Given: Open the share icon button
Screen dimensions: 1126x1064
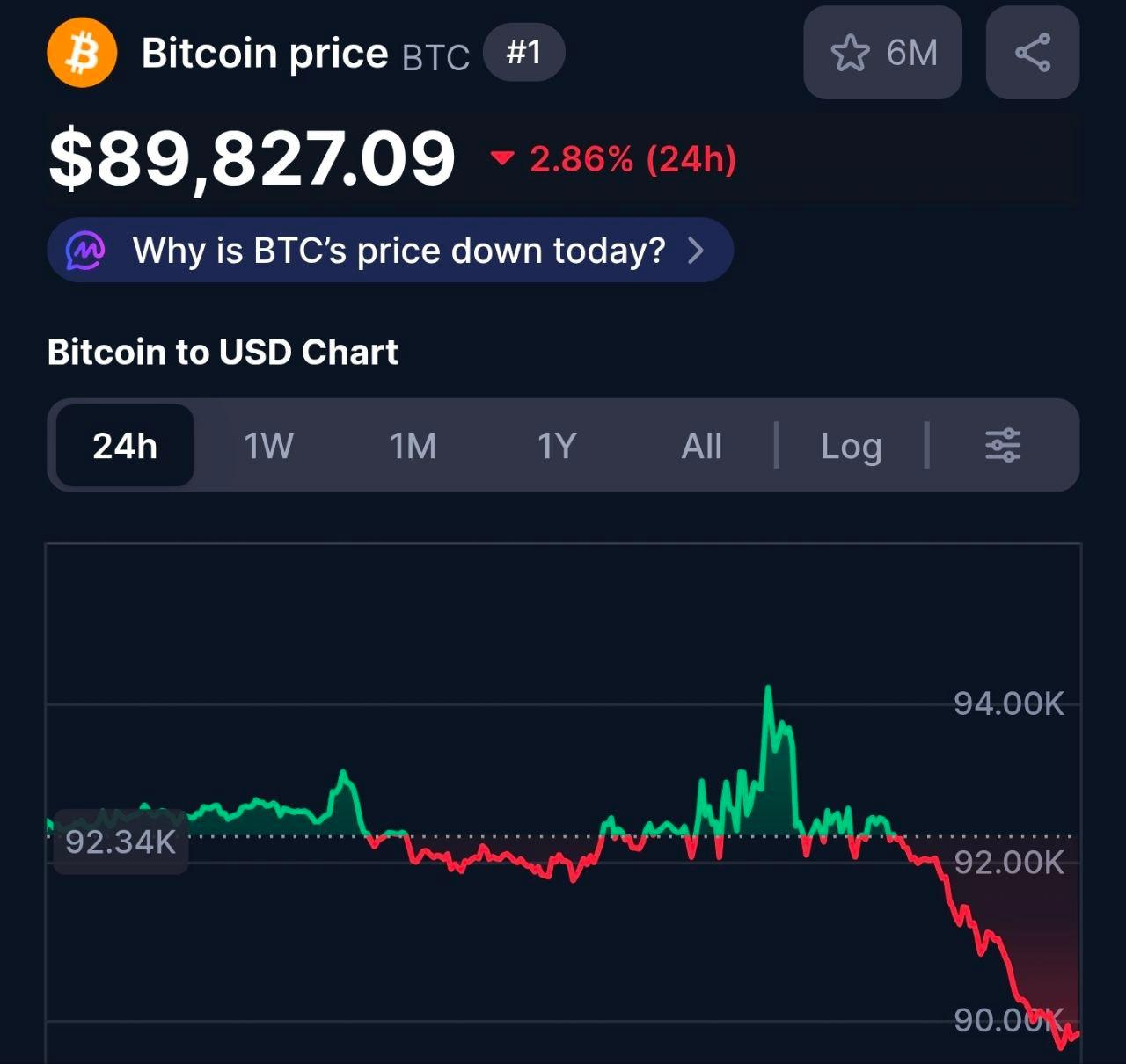Looking at the screenshot, I should [1032, 53].
